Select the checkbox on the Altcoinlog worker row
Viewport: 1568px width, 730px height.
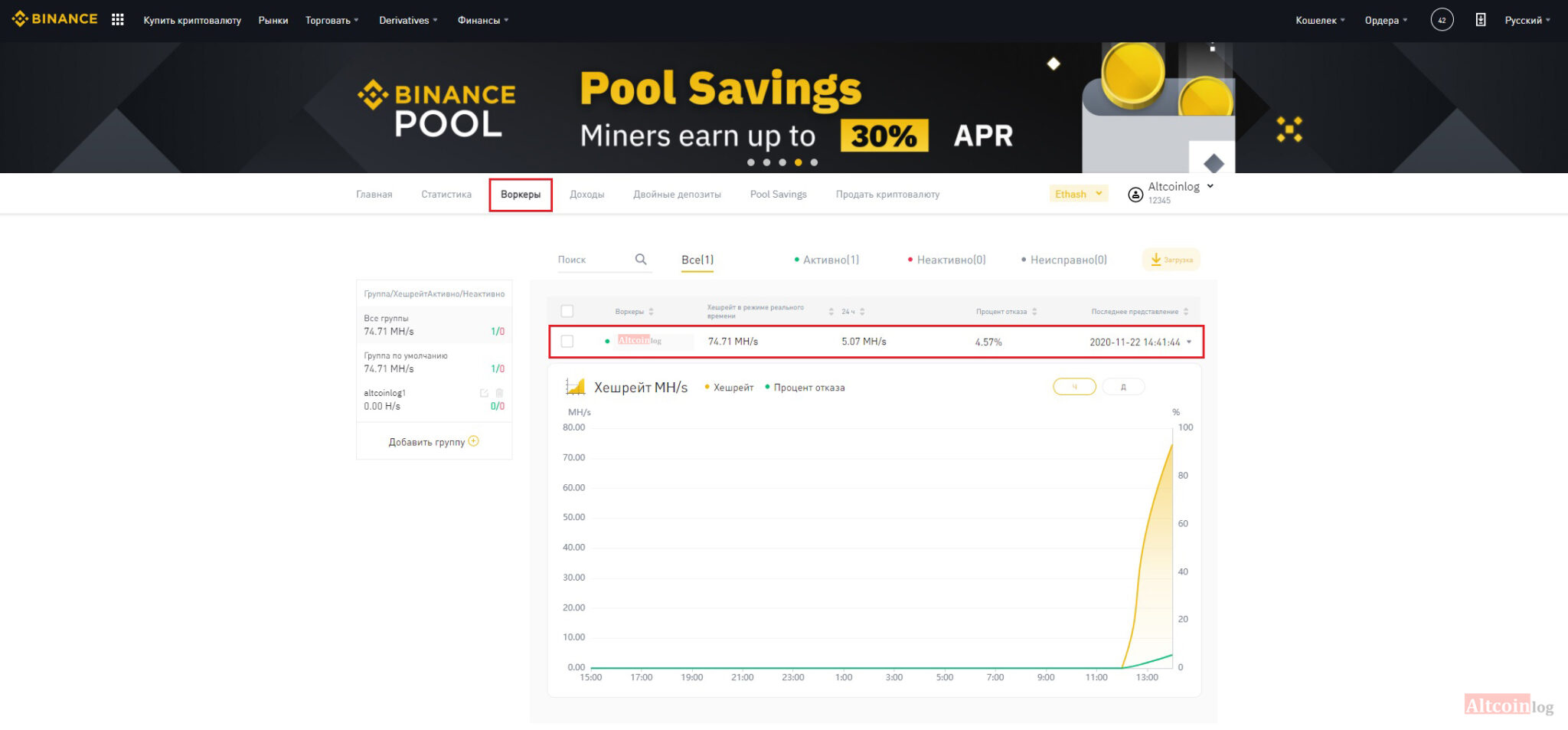(x=567, y=342)
